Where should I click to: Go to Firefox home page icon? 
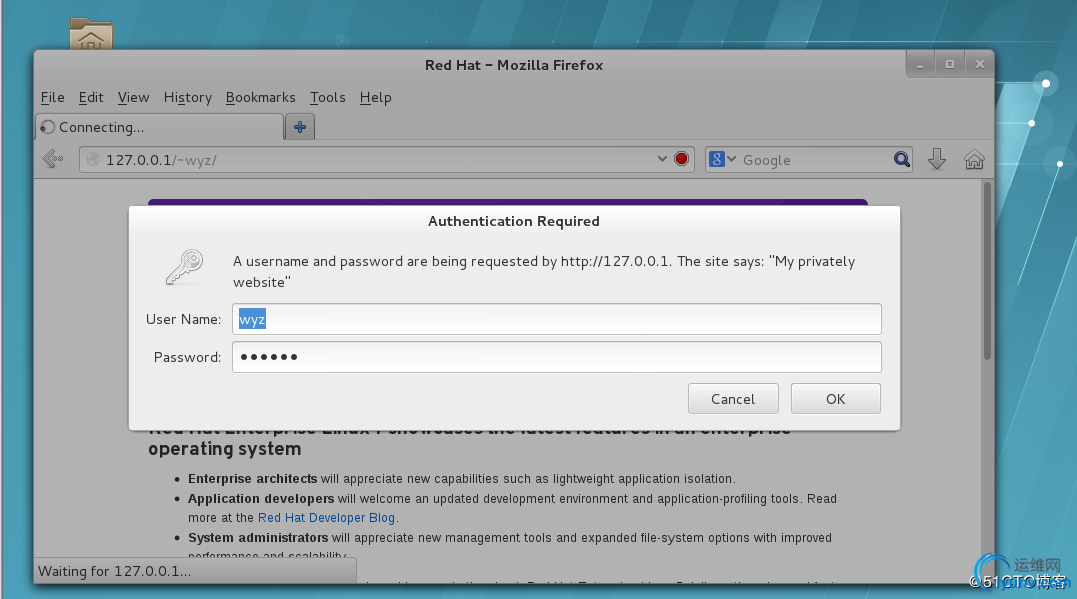click(974, 159)
